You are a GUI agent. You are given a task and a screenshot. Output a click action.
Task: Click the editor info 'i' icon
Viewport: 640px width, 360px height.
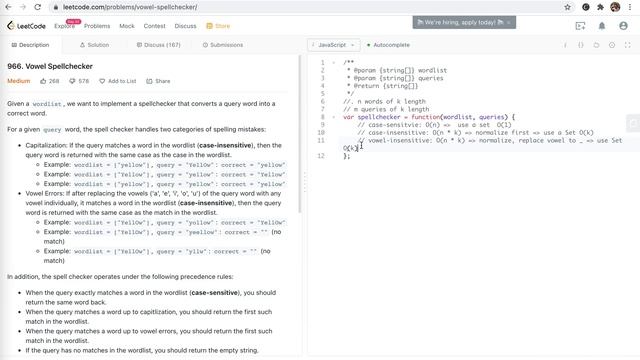pos(565,45)
